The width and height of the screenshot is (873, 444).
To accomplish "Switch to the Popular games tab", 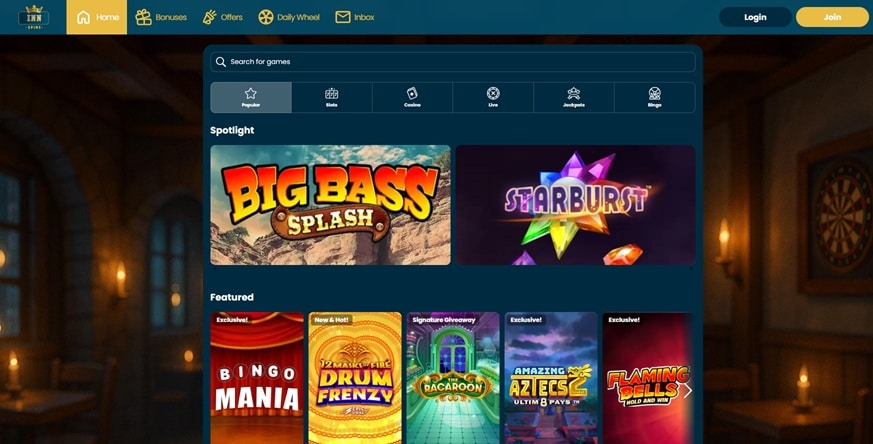I will (251, 97).
